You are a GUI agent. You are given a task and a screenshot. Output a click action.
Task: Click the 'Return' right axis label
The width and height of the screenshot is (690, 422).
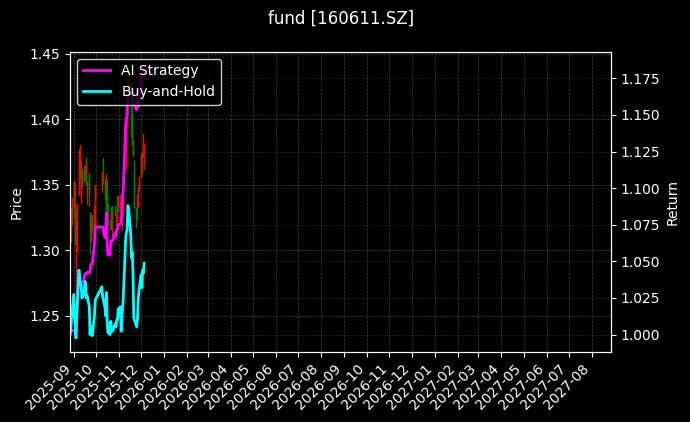[672, 204]
